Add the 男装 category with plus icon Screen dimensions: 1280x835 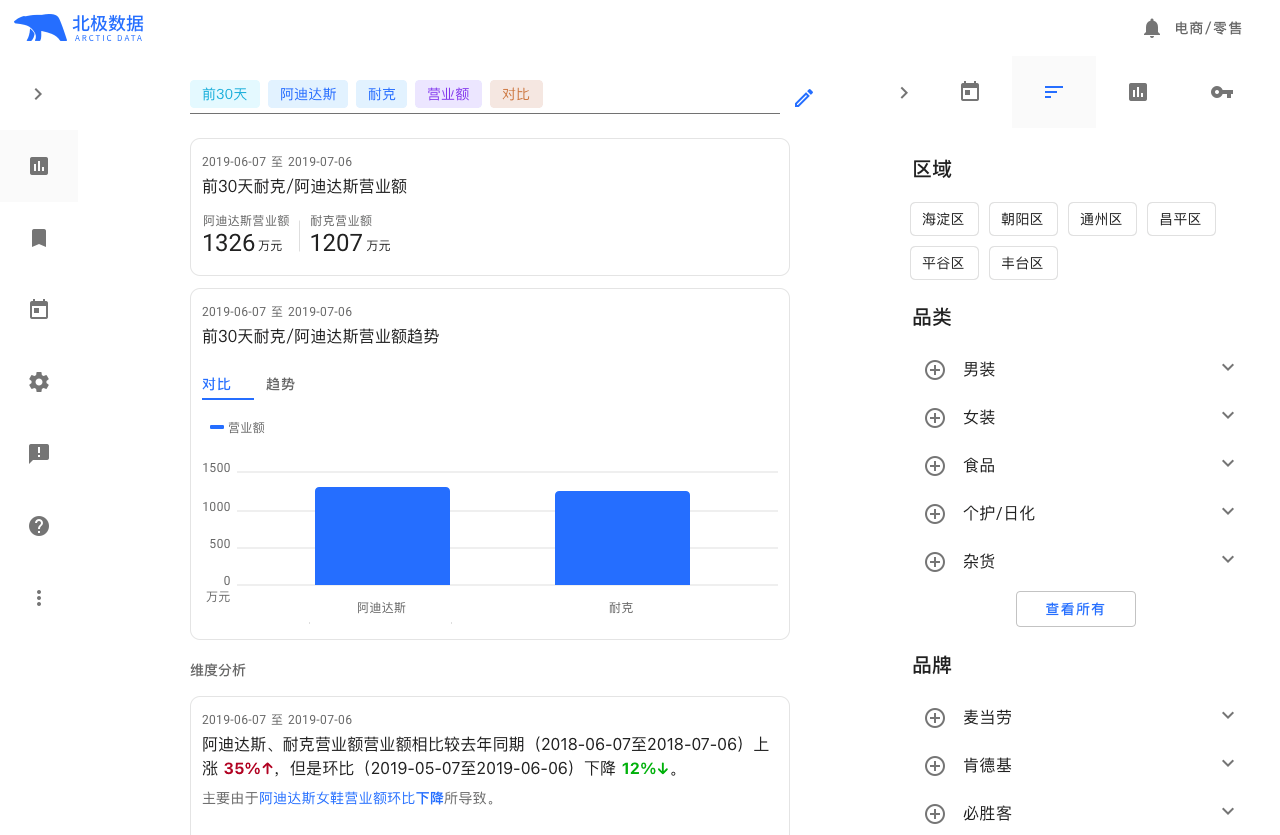point(935,370)
